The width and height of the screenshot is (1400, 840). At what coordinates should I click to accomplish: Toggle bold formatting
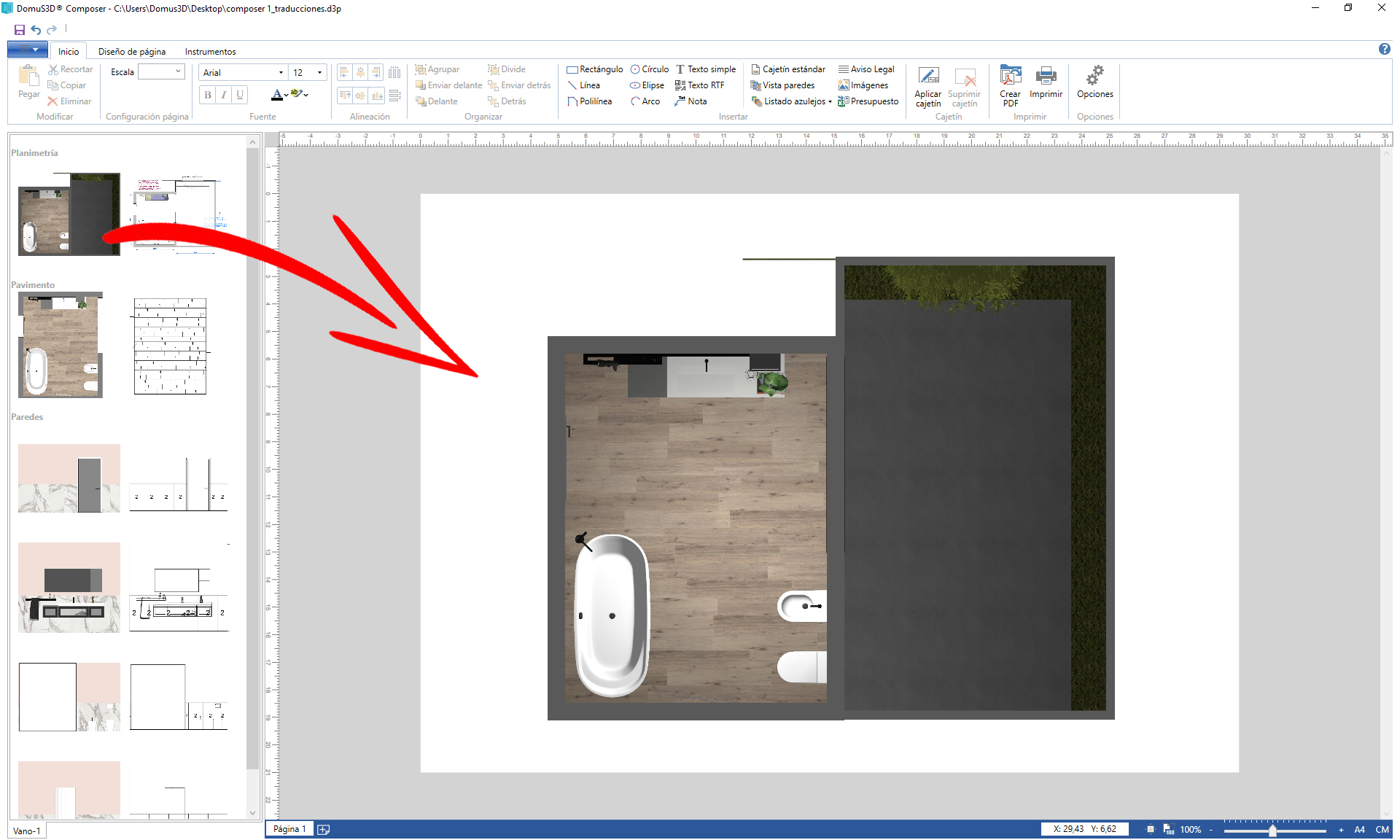coord(208,95)
